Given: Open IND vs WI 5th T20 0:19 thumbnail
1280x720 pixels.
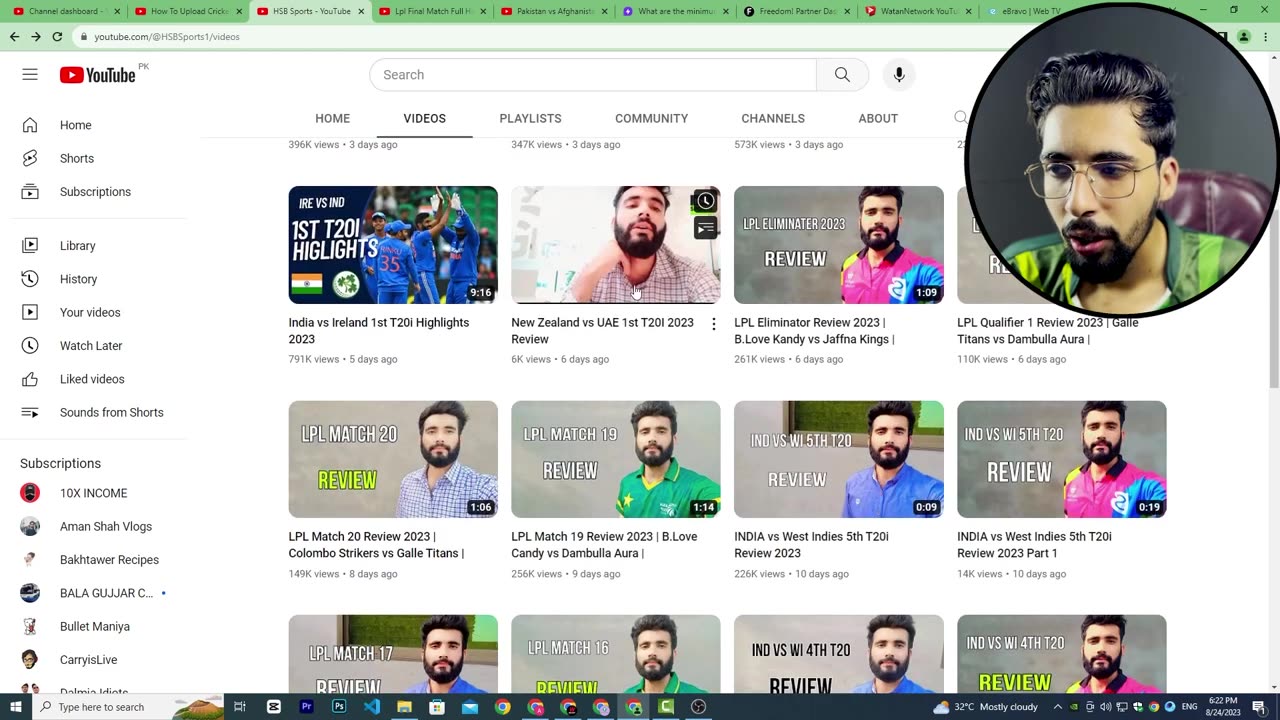Looking at the screenshot, I should click(x=1062, y=459).
